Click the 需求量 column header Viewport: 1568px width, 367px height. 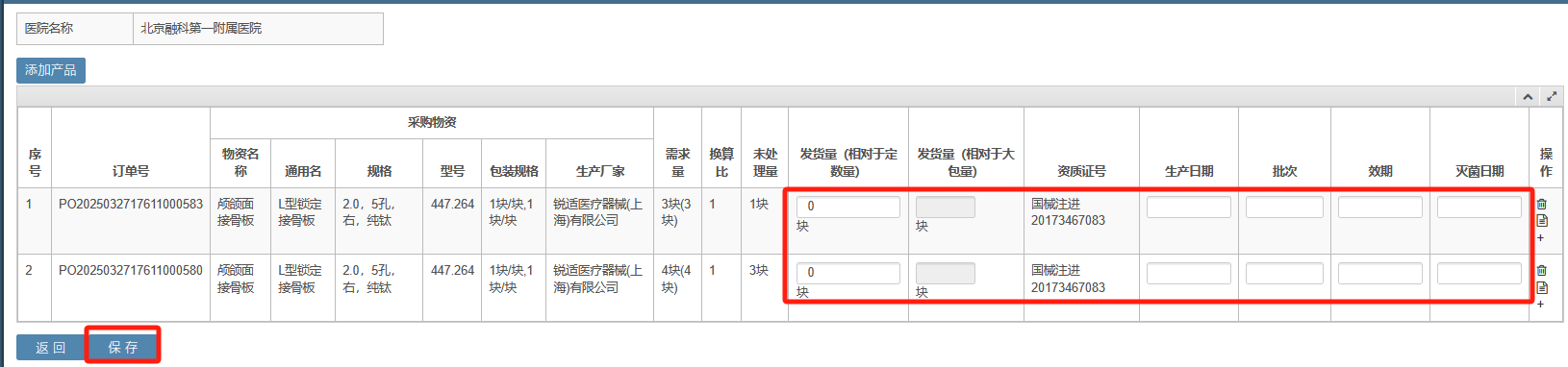(x=677, y=162)
